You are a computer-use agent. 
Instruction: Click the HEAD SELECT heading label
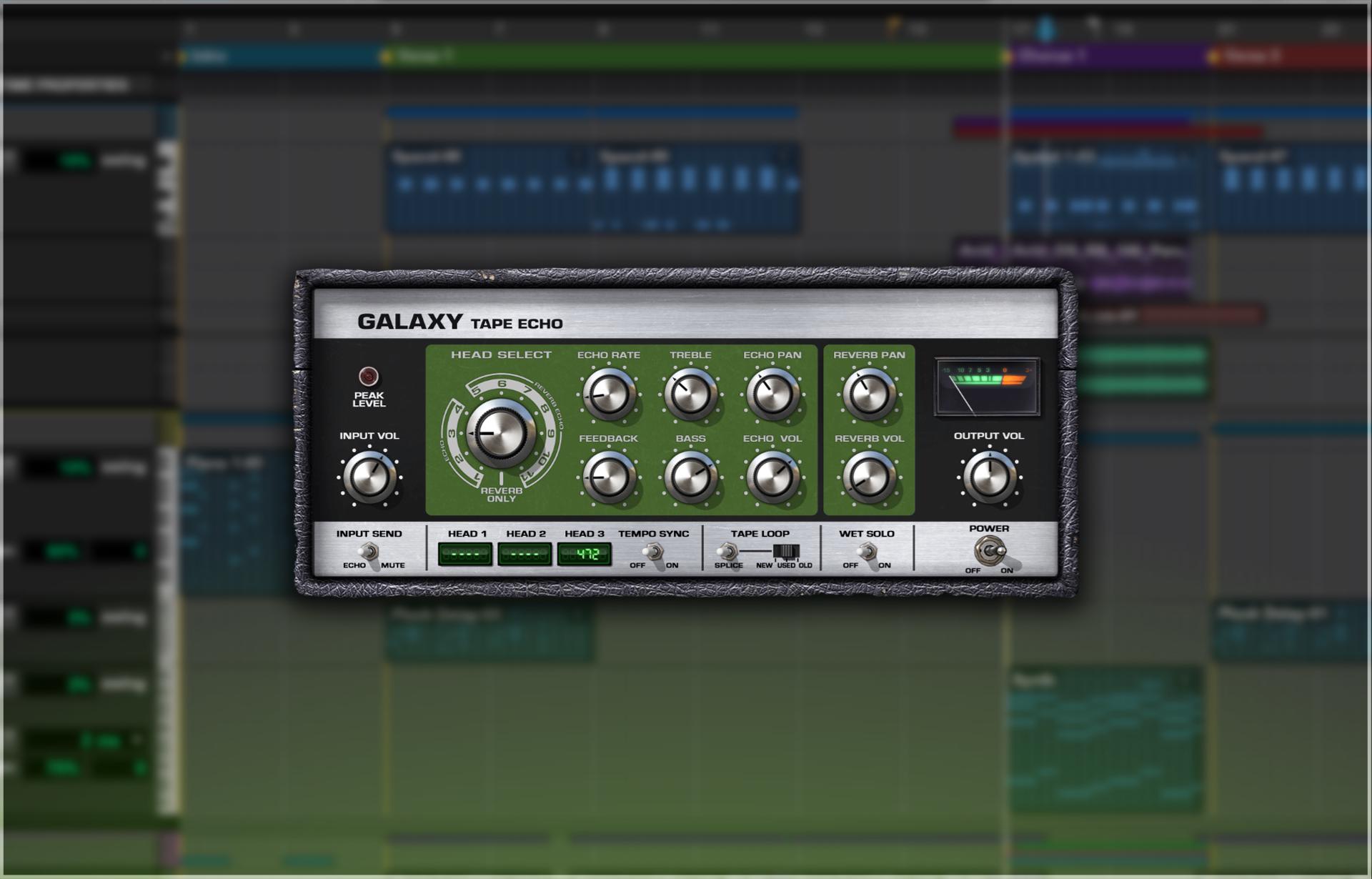tap(501, 354)
